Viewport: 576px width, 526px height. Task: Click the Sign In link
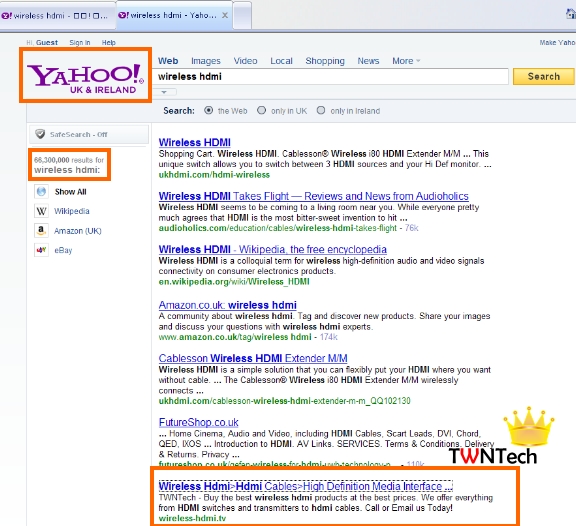point(80,43)
